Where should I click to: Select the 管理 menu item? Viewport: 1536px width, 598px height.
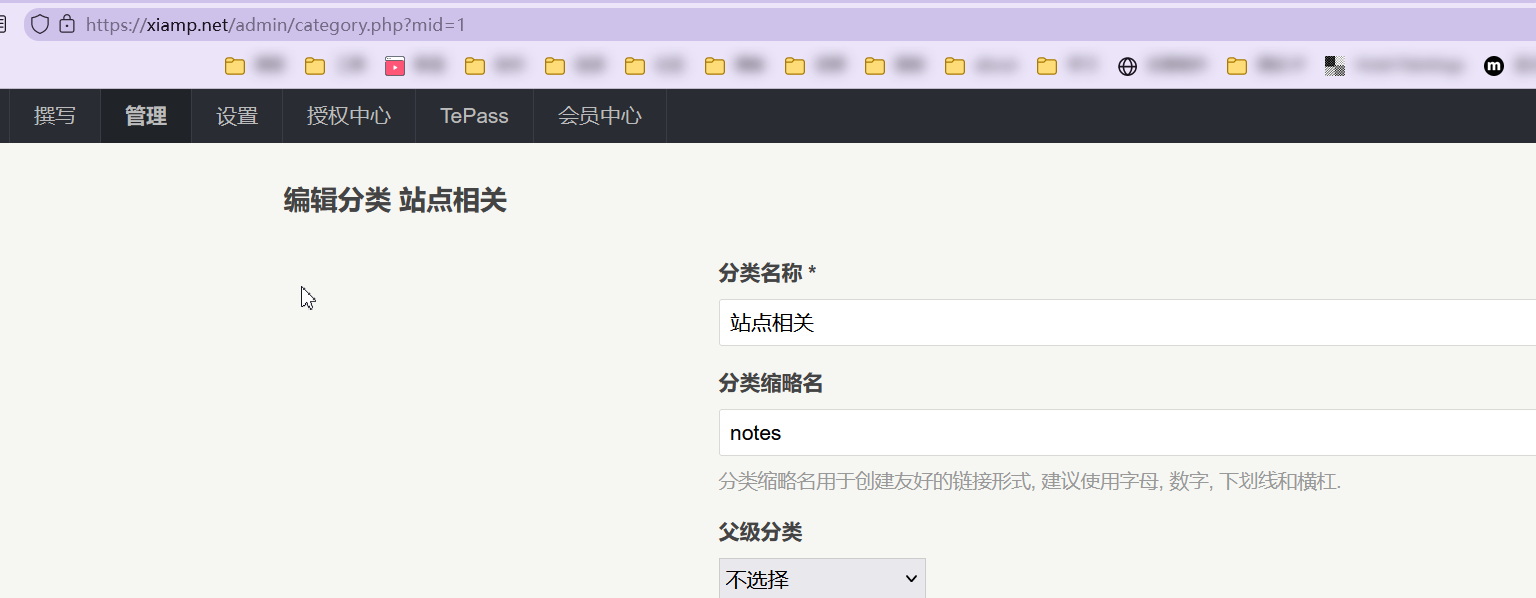pyautogui.click(x=144, y=115)
